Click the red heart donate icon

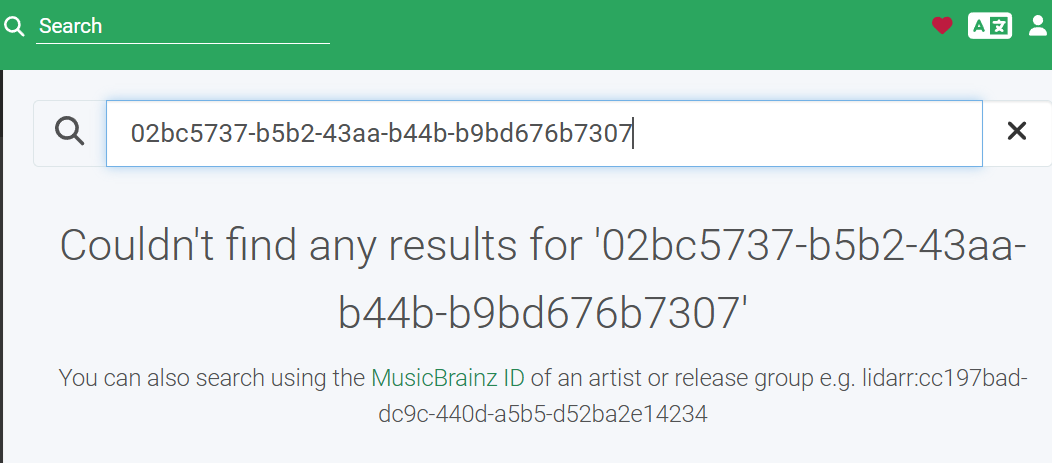pos(941,26)
